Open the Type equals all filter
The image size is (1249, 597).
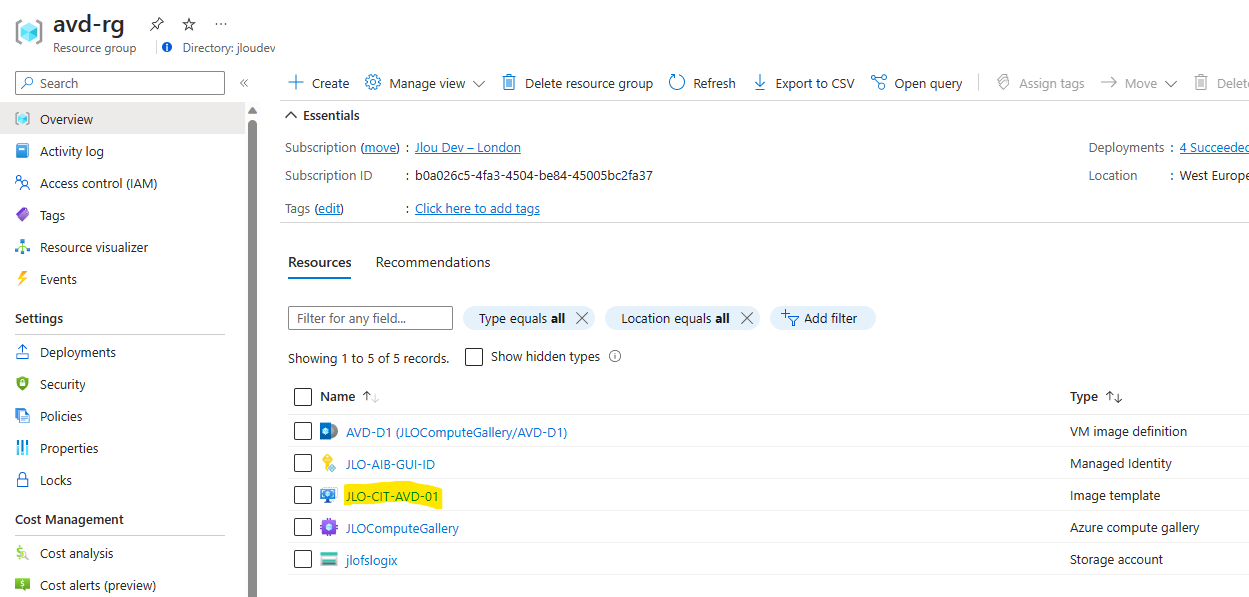(522, 318)
